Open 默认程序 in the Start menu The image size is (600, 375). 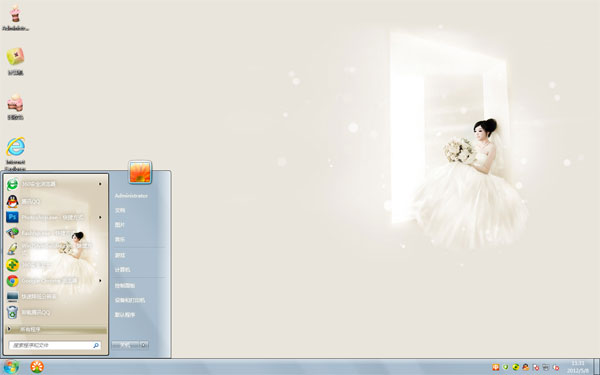(x=125, y=315)
